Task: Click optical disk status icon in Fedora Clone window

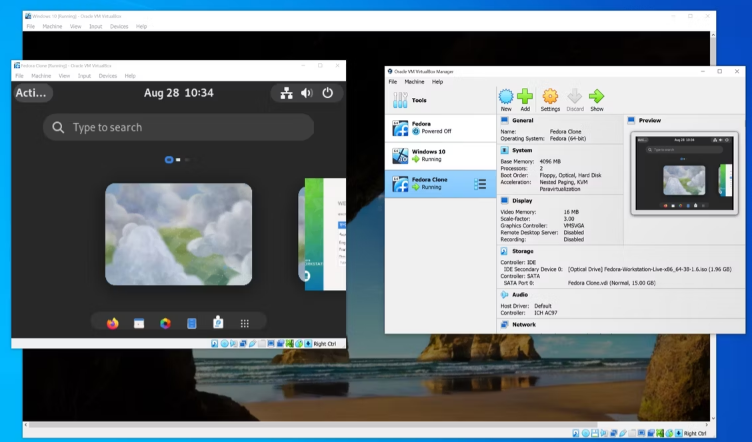Action: [x=224, y=344]
